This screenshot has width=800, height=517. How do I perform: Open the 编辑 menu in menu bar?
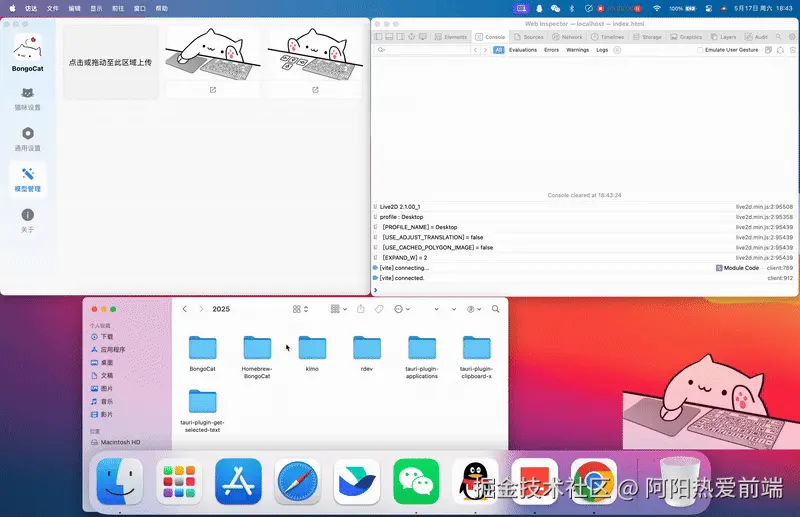[x=74, y=8]
